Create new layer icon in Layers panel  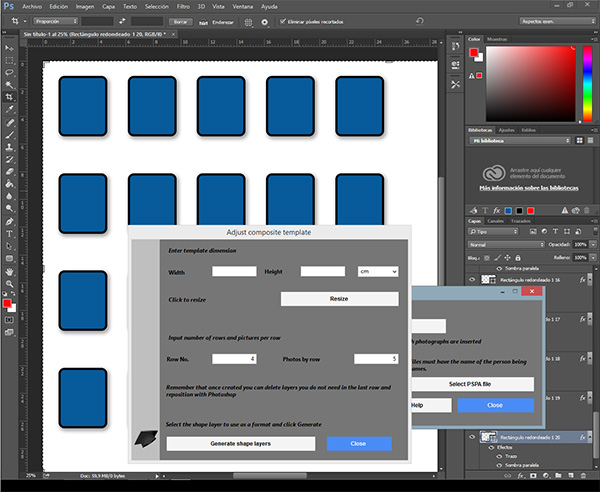click(x=571, y=476)
